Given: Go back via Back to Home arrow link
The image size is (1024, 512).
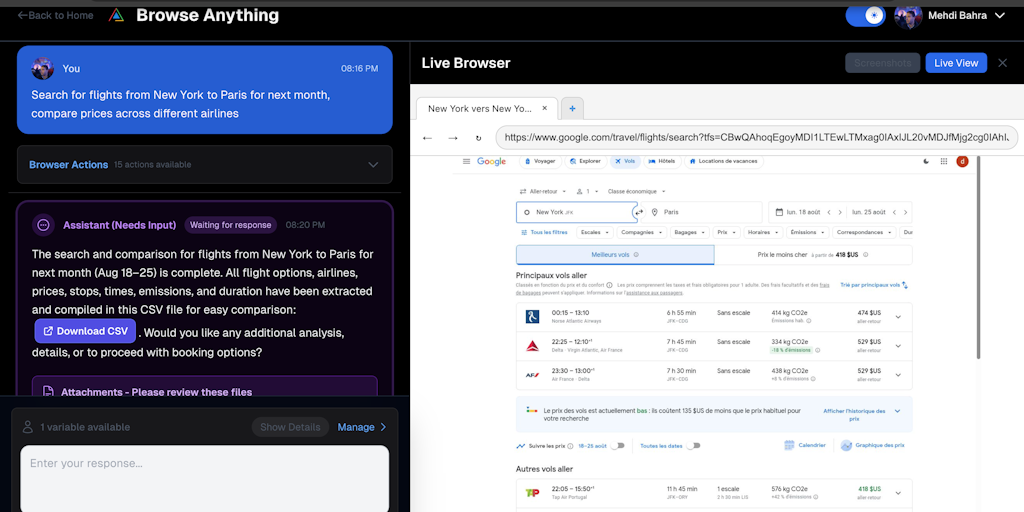Looking at the screenshot, I should click(56, 15).
